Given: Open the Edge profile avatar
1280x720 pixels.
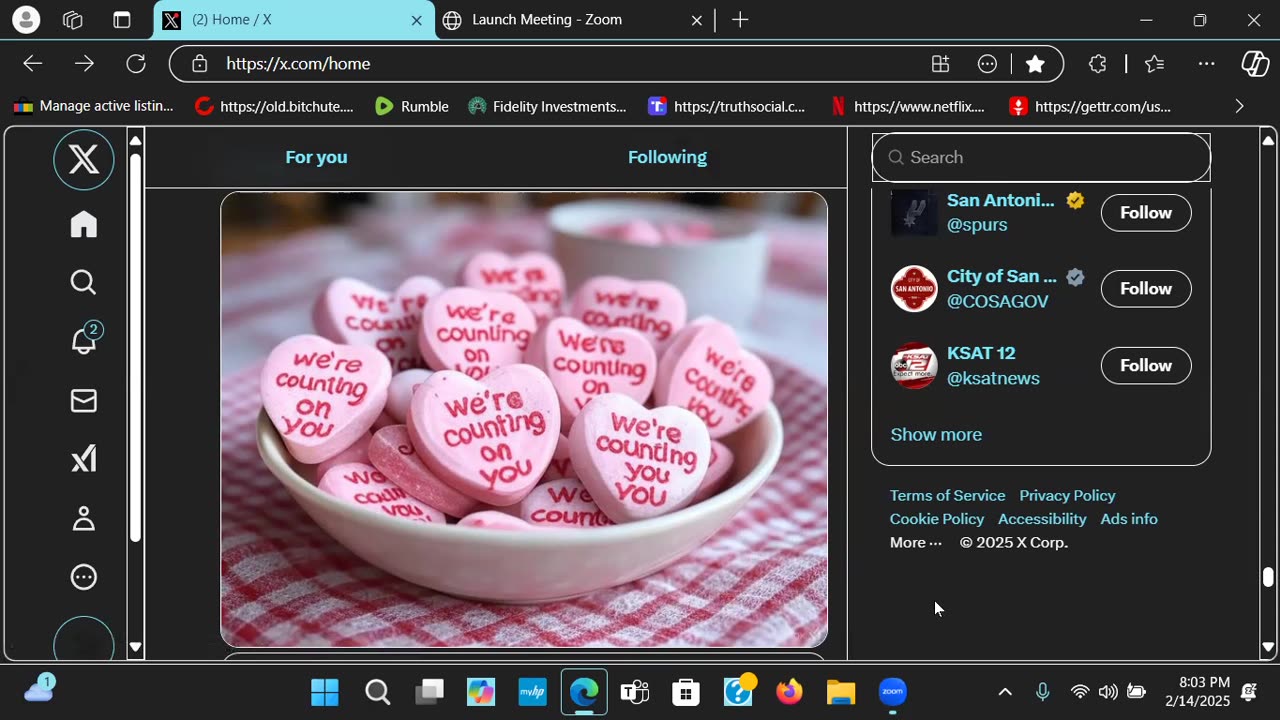Looking at the screenshot, I should coord(26,20).
